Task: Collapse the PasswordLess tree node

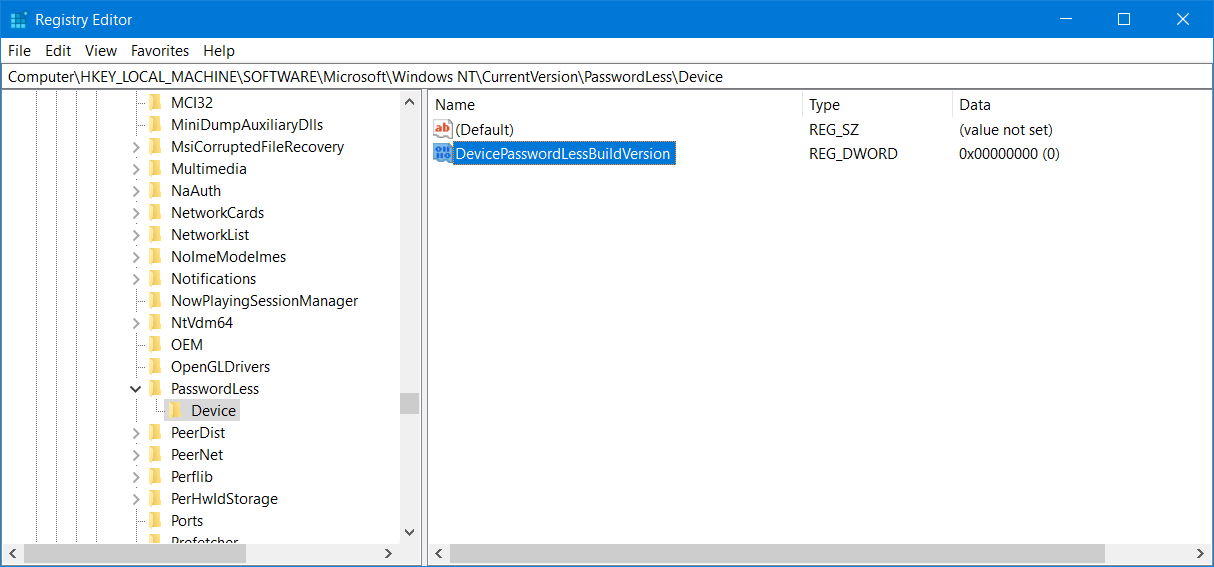Action: tap(136, 389)
